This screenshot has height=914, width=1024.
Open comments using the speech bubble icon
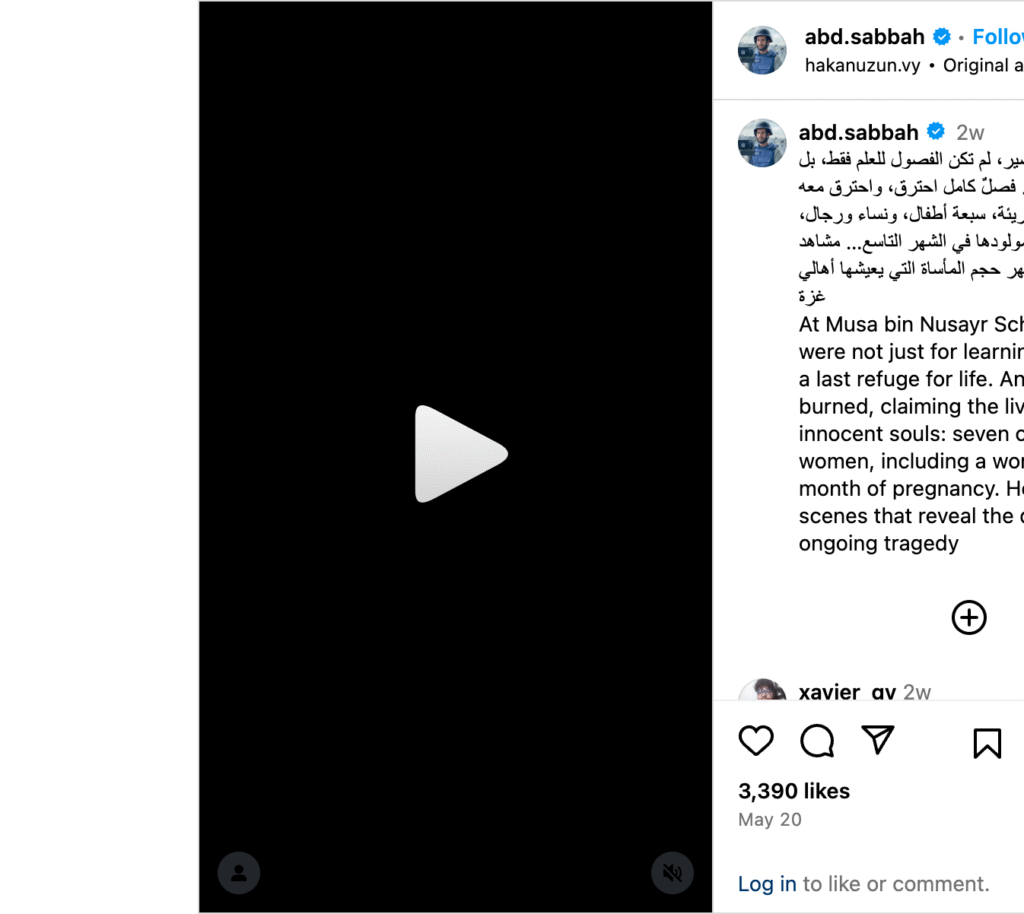(x=817, y=741)
